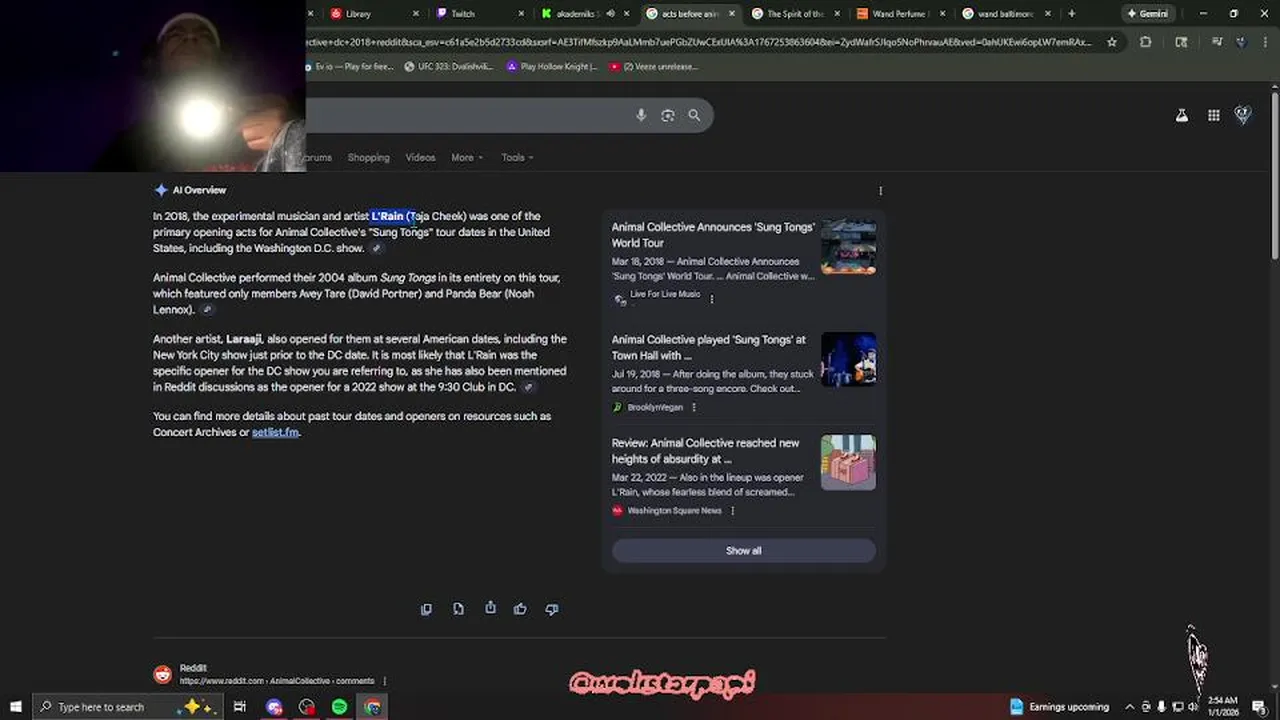Open the setlist.fm link
This screenshot has width=1280, height=720.
point(275,432)
